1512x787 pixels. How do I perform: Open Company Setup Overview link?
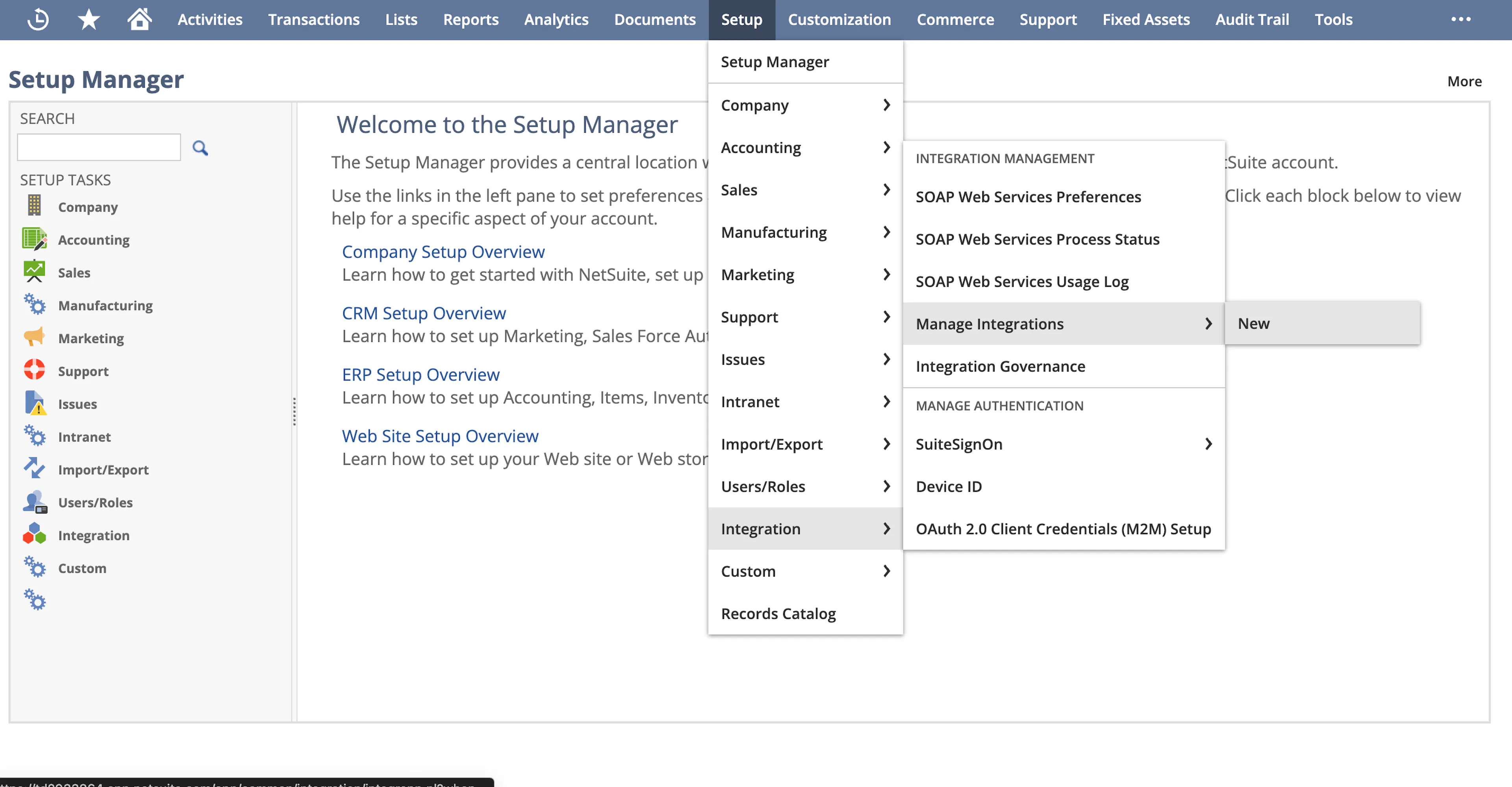pos(443,251)
